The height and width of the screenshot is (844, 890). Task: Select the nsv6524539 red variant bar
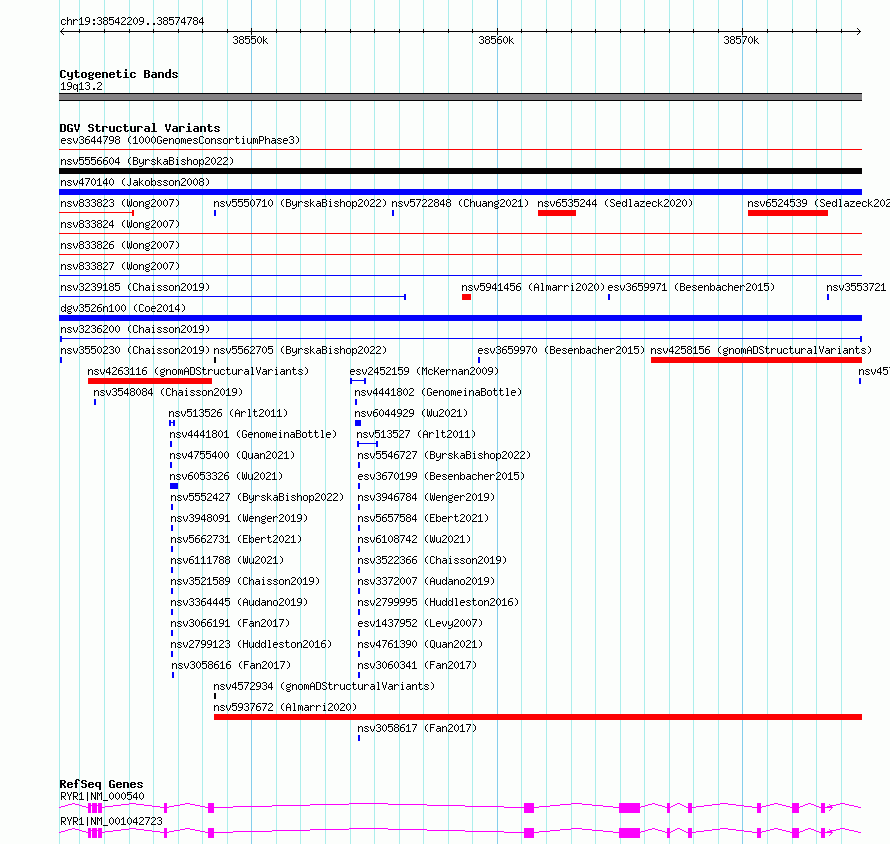pos(788,213)
